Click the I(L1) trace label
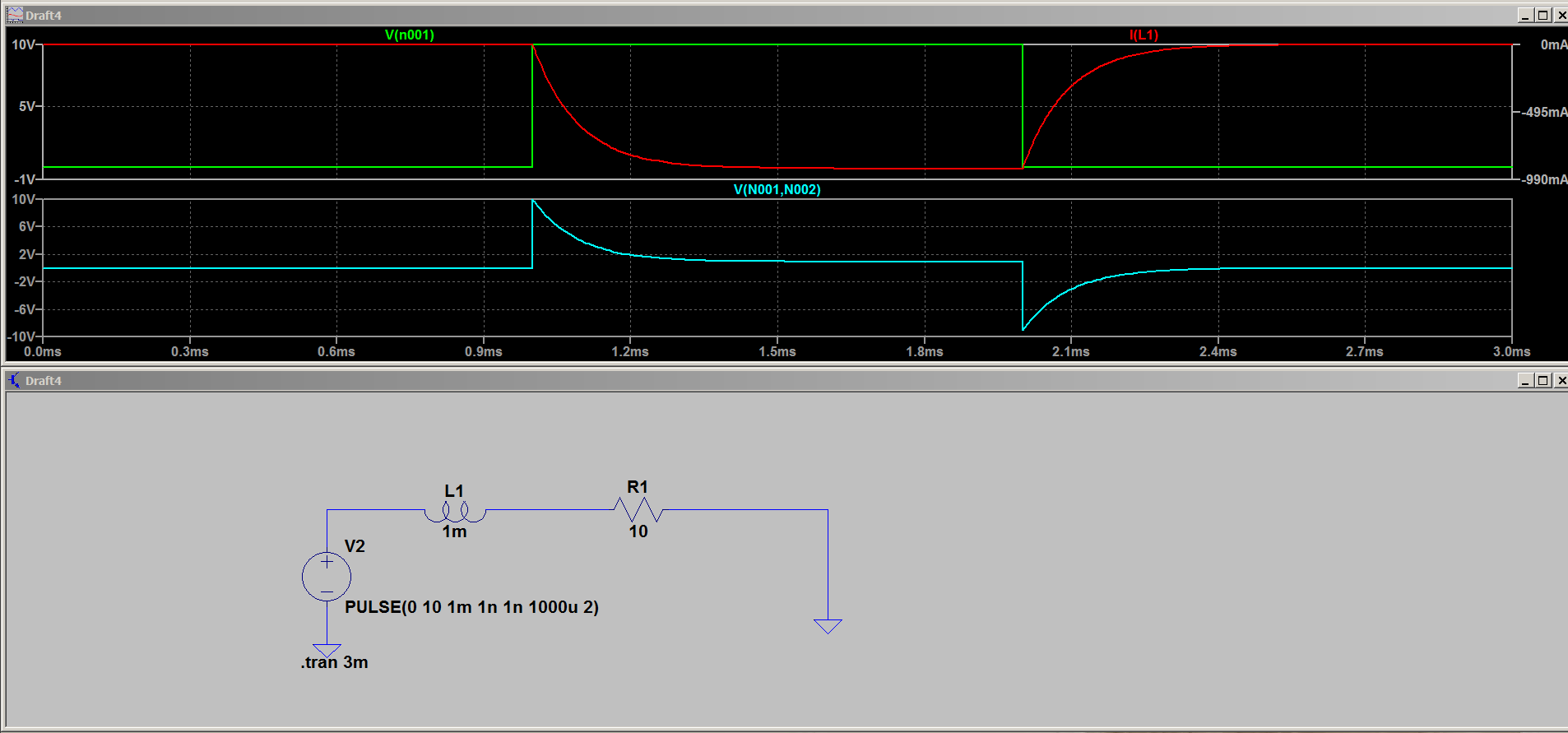The height and width of the screenshot is (733, 1568). 1144,35
